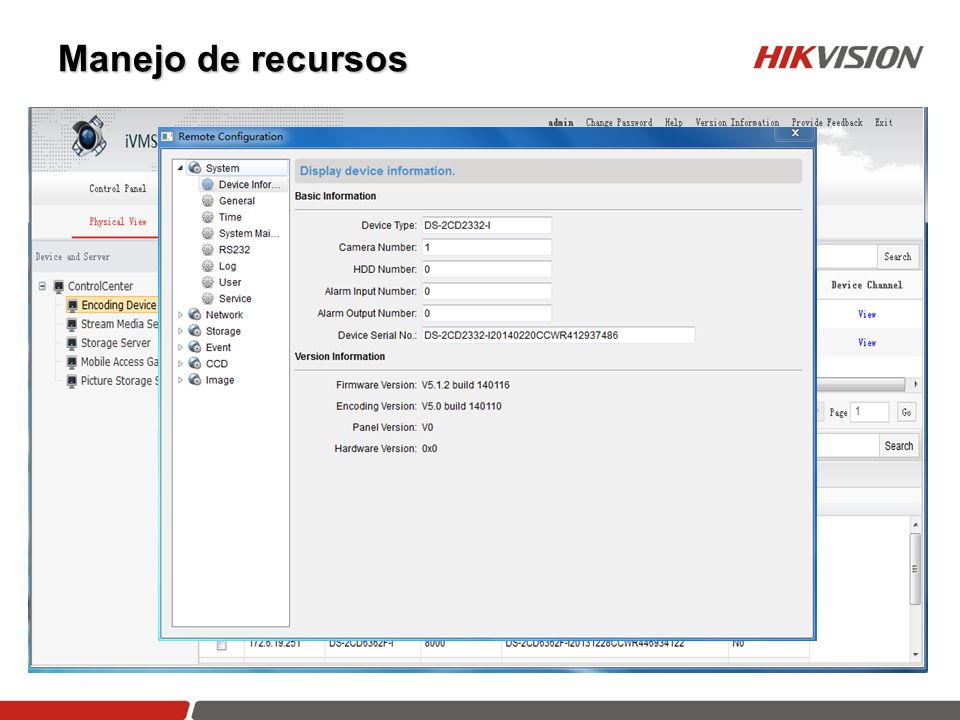Open the Help menu item
Screen dimensions: 960x720
pos(673,122)
